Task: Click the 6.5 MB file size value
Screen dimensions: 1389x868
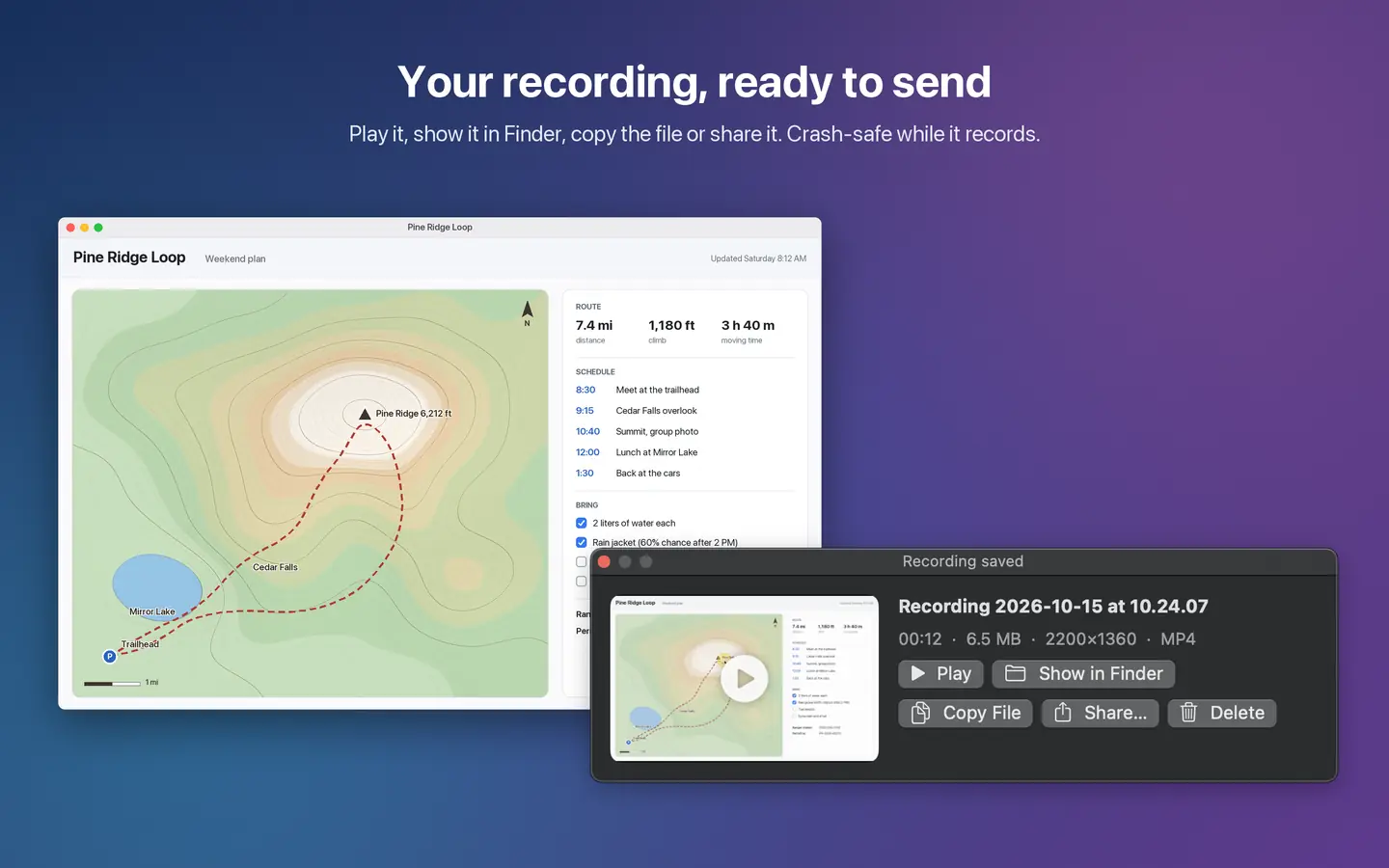Action: 994,639
